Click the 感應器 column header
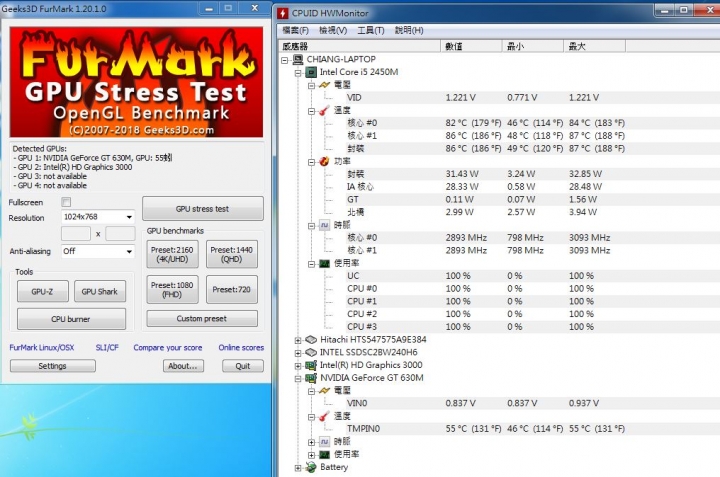Image resolution: width=720 pixels, height=477 pixels. [360, 46]
